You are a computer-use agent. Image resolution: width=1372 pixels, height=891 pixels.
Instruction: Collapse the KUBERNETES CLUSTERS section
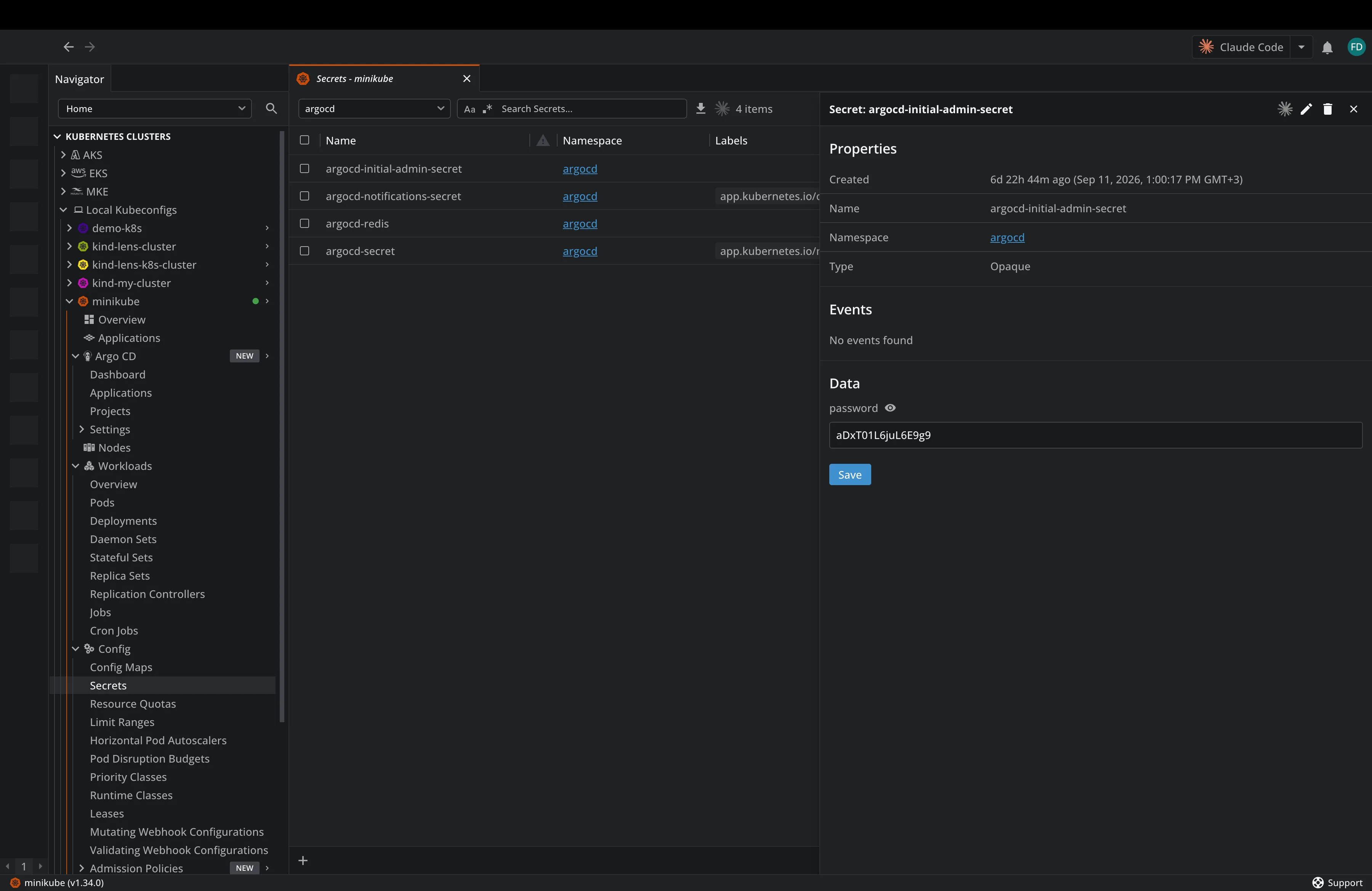58,136
